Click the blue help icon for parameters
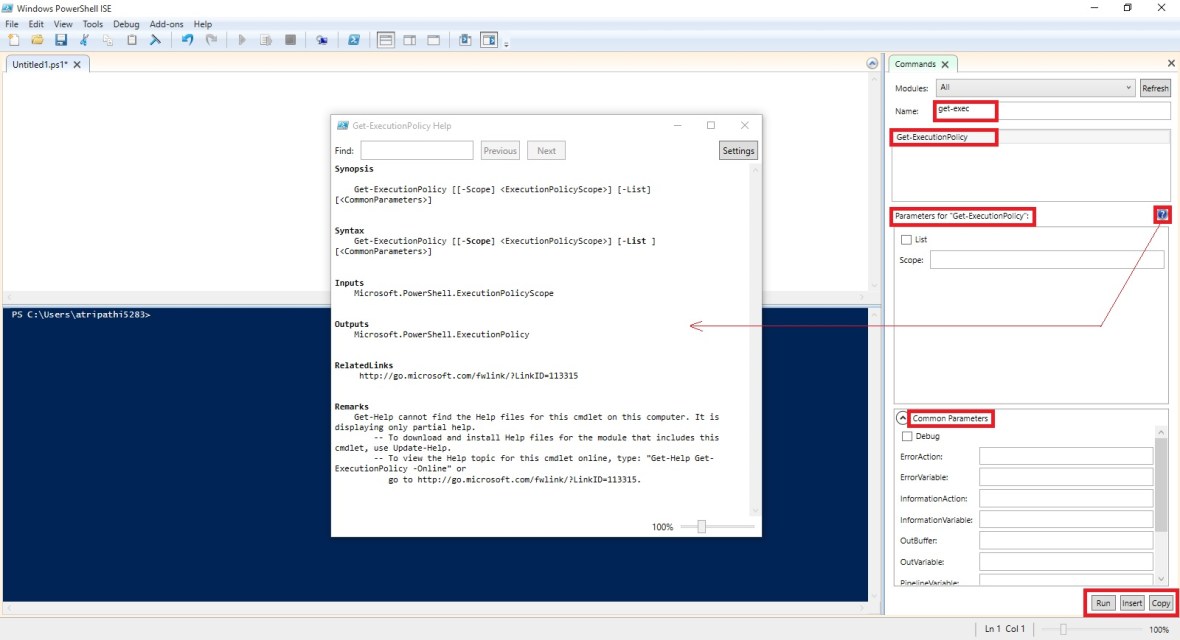1180x640 pixels. [x=1162, y=215]
